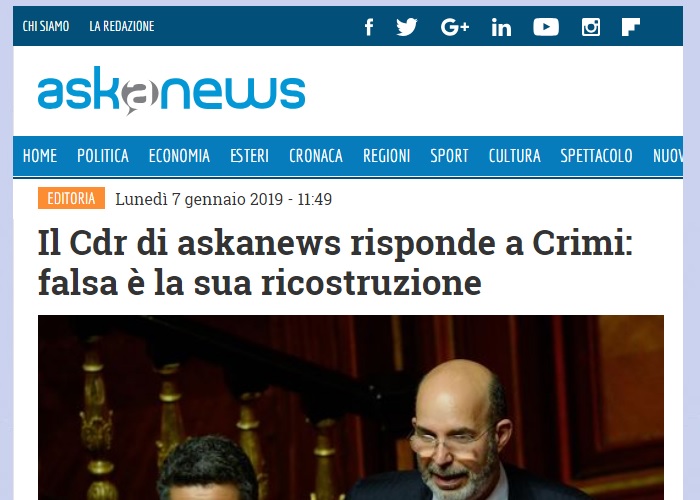Navigate to the CRONACA section
The width and height of the screenshot is (700, 500).
pos(316,156)
